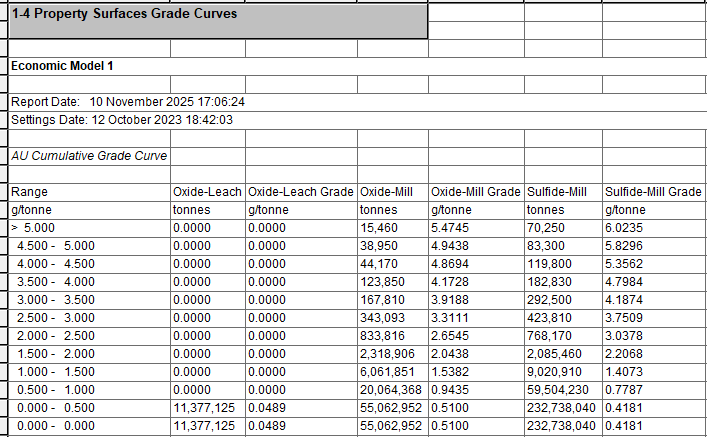Click the 'Oxide-Mill Grade' header cell

(x=475, y=192)
